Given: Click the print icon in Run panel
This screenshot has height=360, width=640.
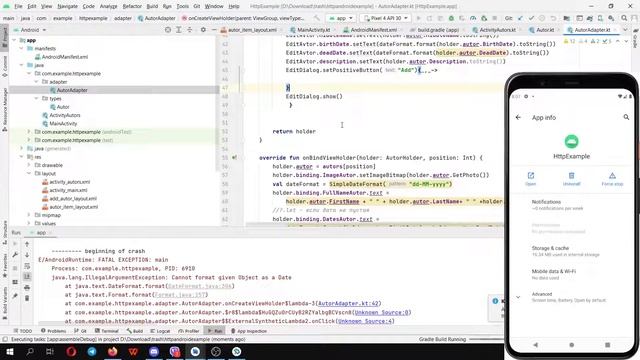Looking at the screenshot, I should click(x=27, y=288).
